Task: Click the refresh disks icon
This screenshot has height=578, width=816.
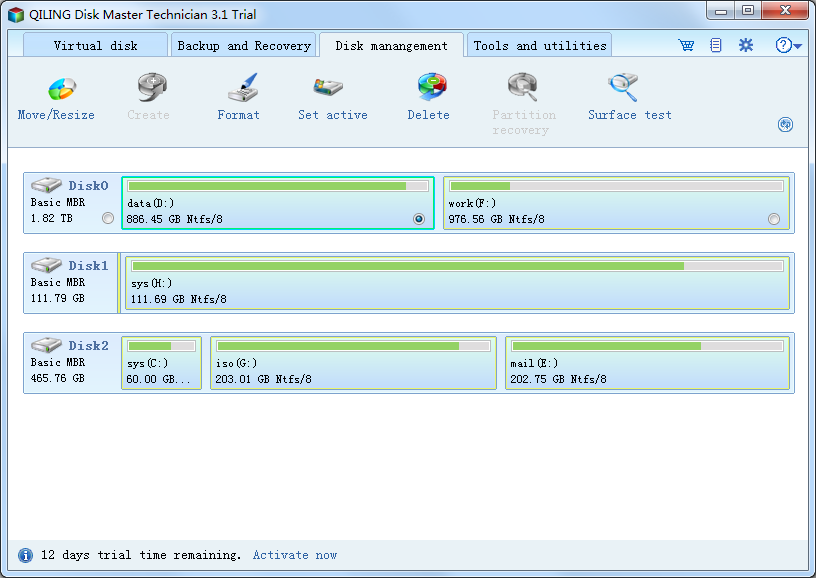Action: pyautogui.click(x=785, y=124)
